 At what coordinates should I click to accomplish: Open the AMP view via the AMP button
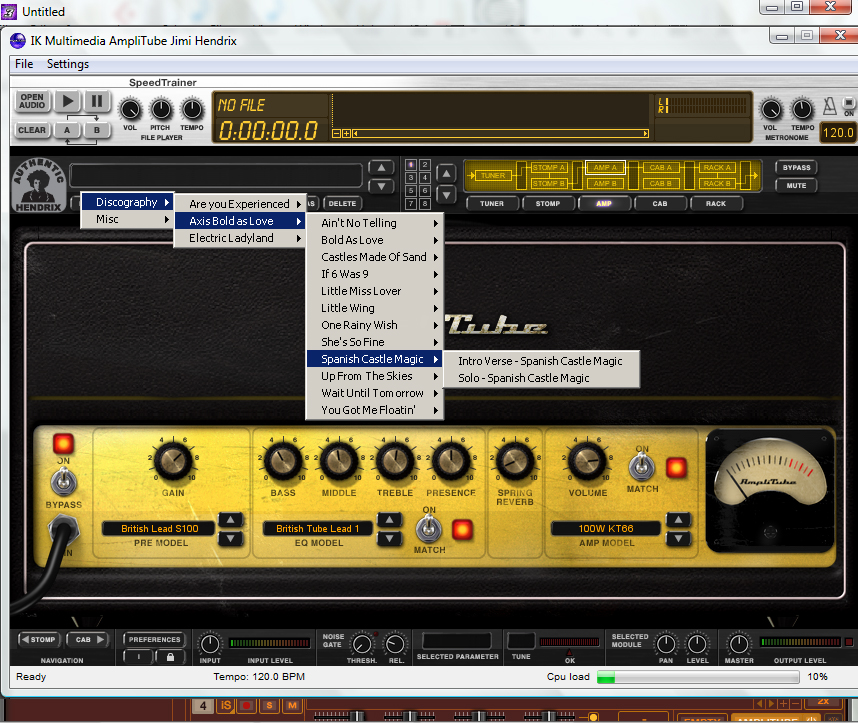pos(604,203)
